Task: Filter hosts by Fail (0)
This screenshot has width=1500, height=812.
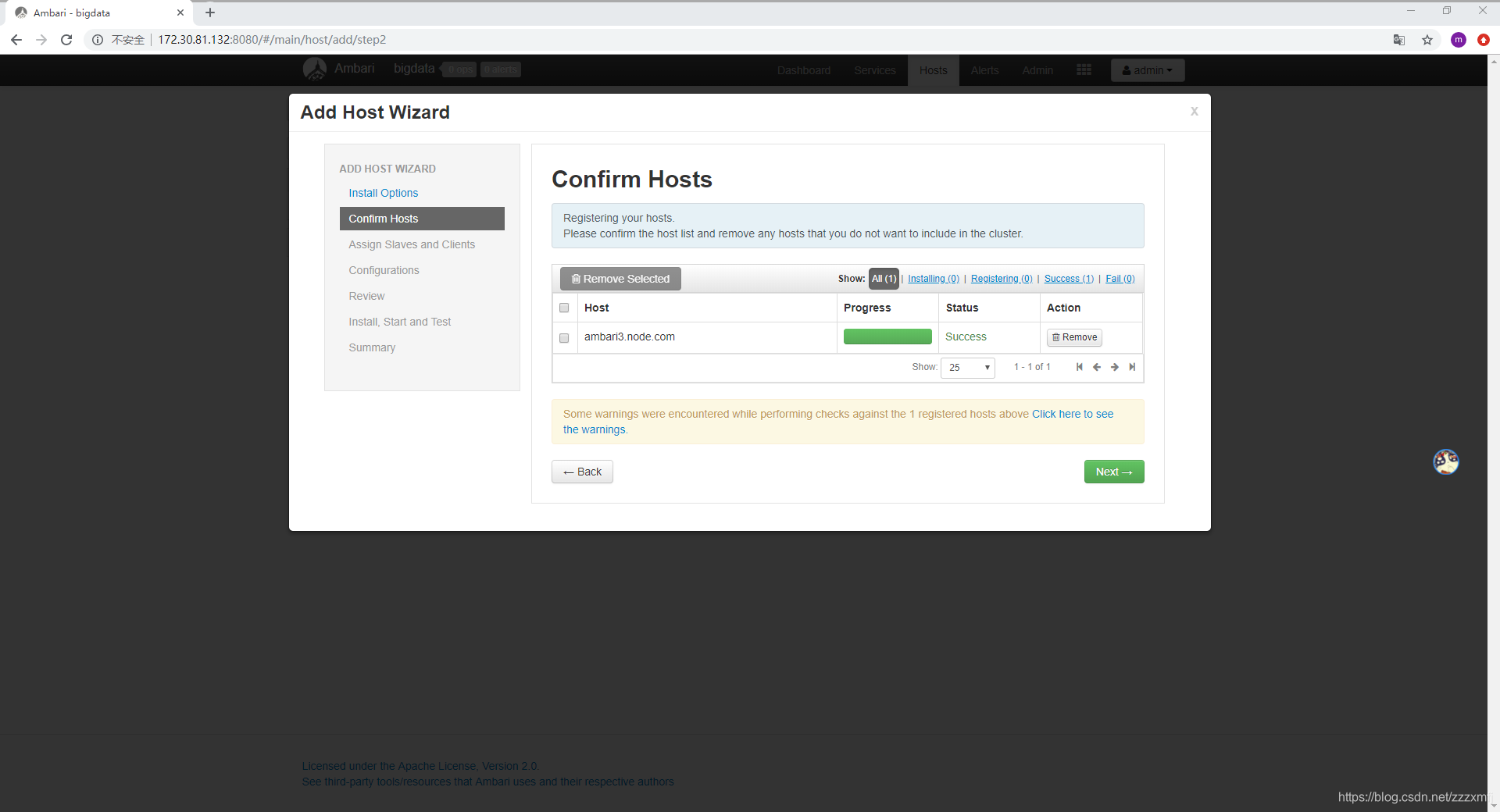Action: 1120,279
